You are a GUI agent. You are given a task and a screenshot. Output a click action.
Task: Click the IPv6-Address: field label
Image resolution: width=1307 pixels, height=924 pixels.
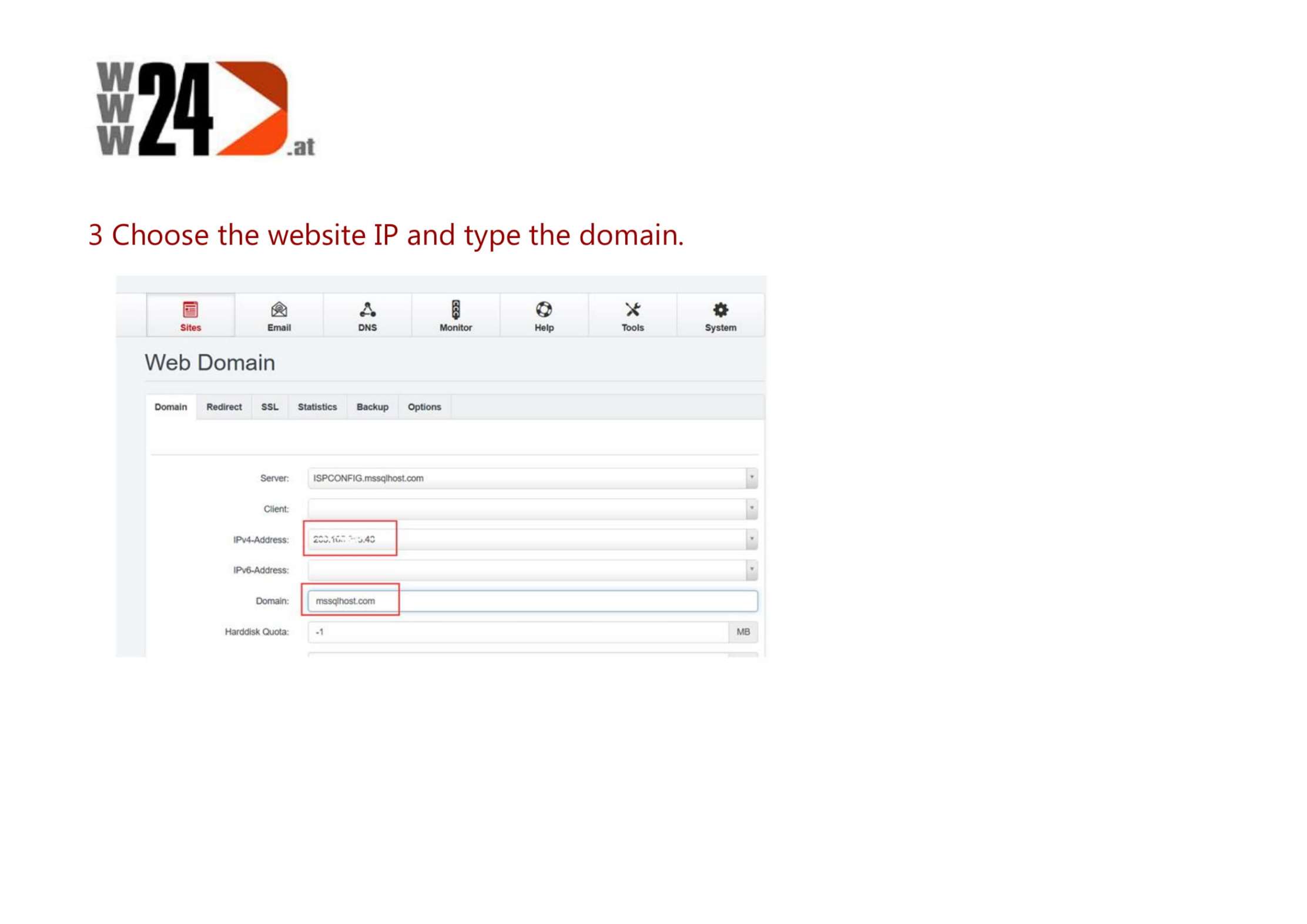tap(261, 571)
